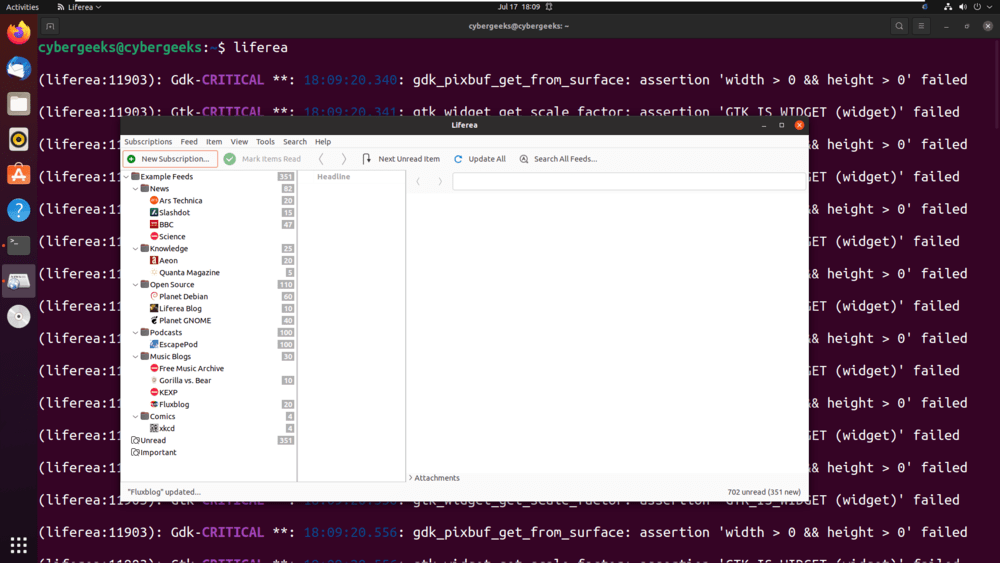Click Next Unread Item button
This screenshot has width=1000, height=563.
click(x=401, y=159)
